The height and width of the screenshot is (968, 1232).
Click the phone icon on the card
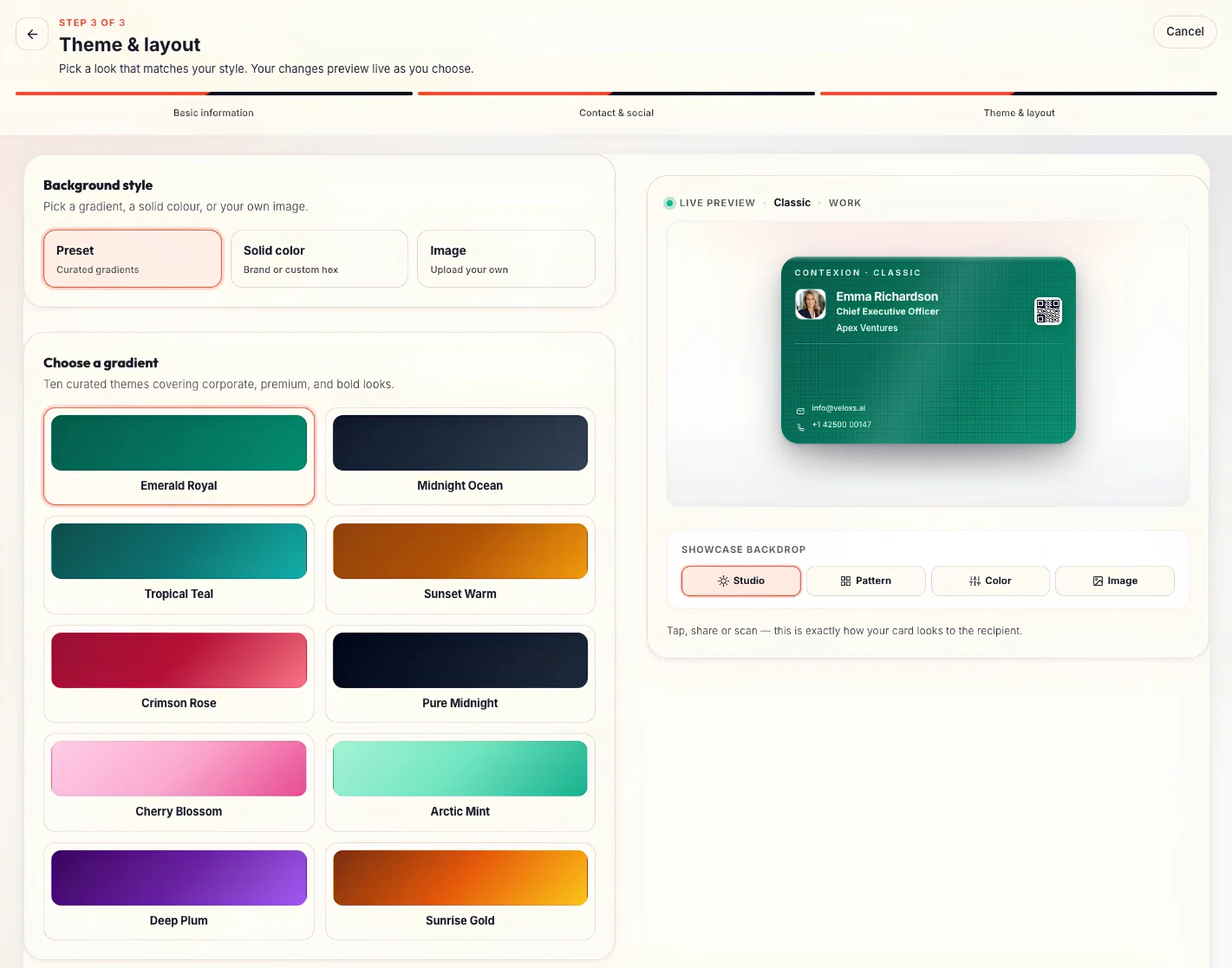[800, 427]
